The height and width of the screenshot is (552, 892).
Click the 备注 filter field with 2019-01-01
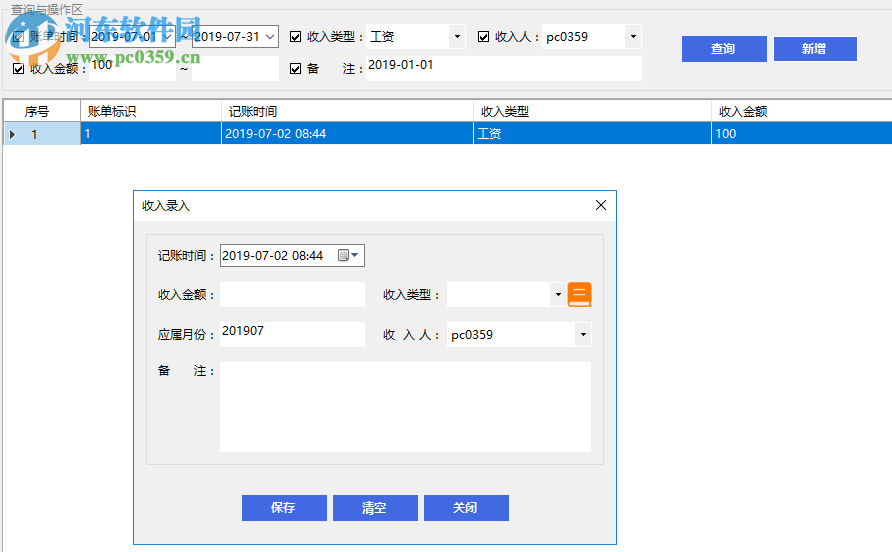tap(503, 68)
